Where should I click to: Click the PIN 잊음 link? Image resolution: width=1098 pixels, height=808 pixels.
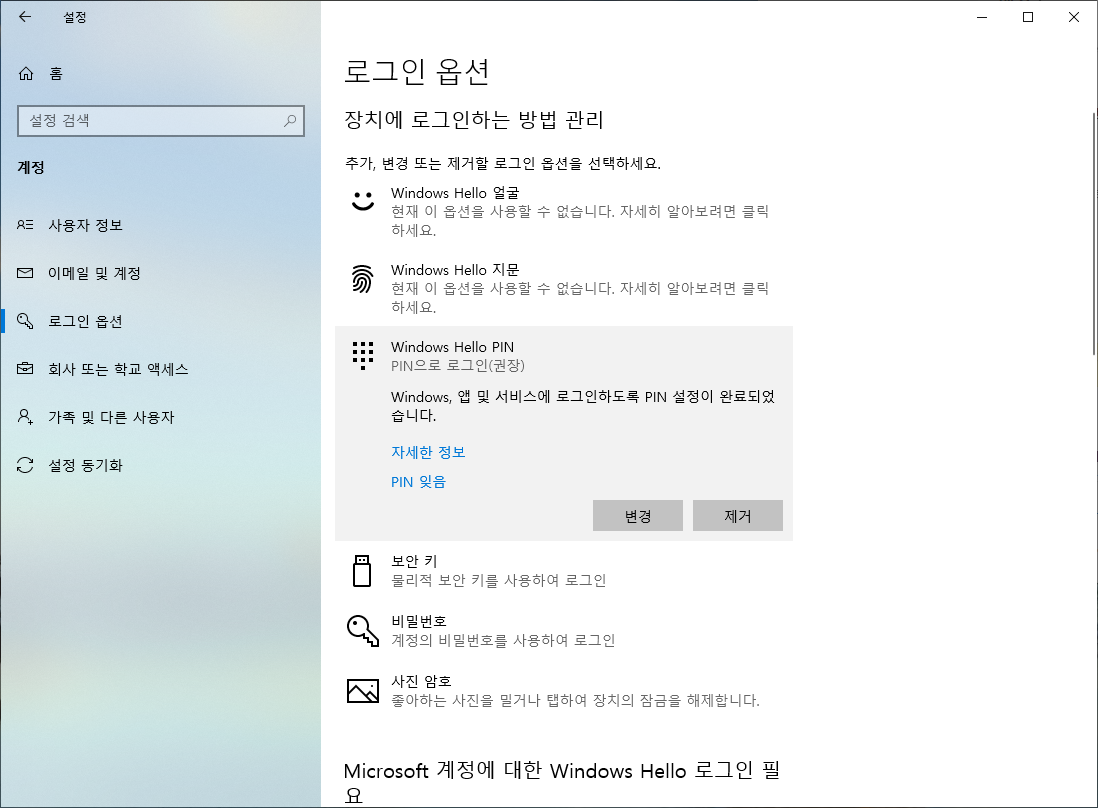(x=418, y=482)
